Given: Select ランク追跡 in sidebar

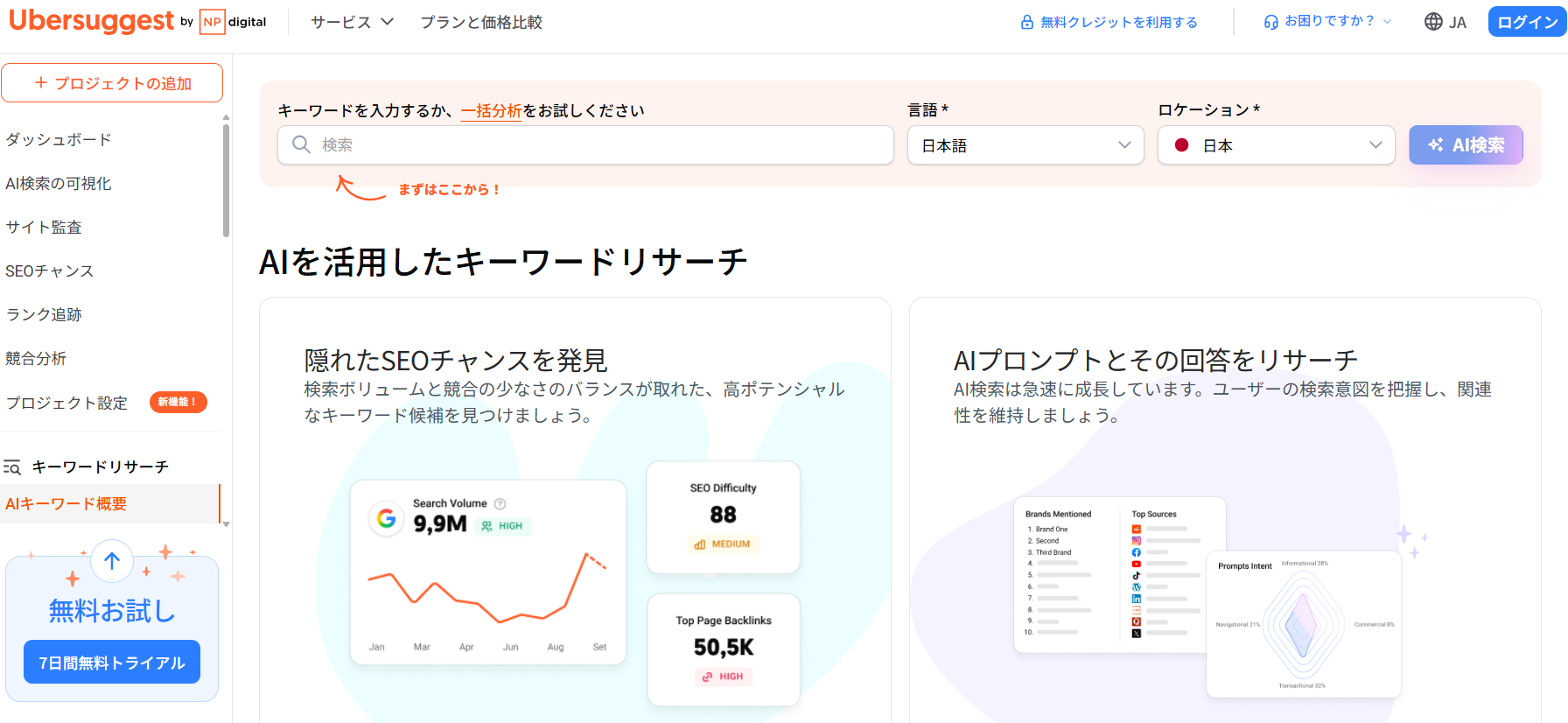Looking at the screenshot, I should coord(44,315).
